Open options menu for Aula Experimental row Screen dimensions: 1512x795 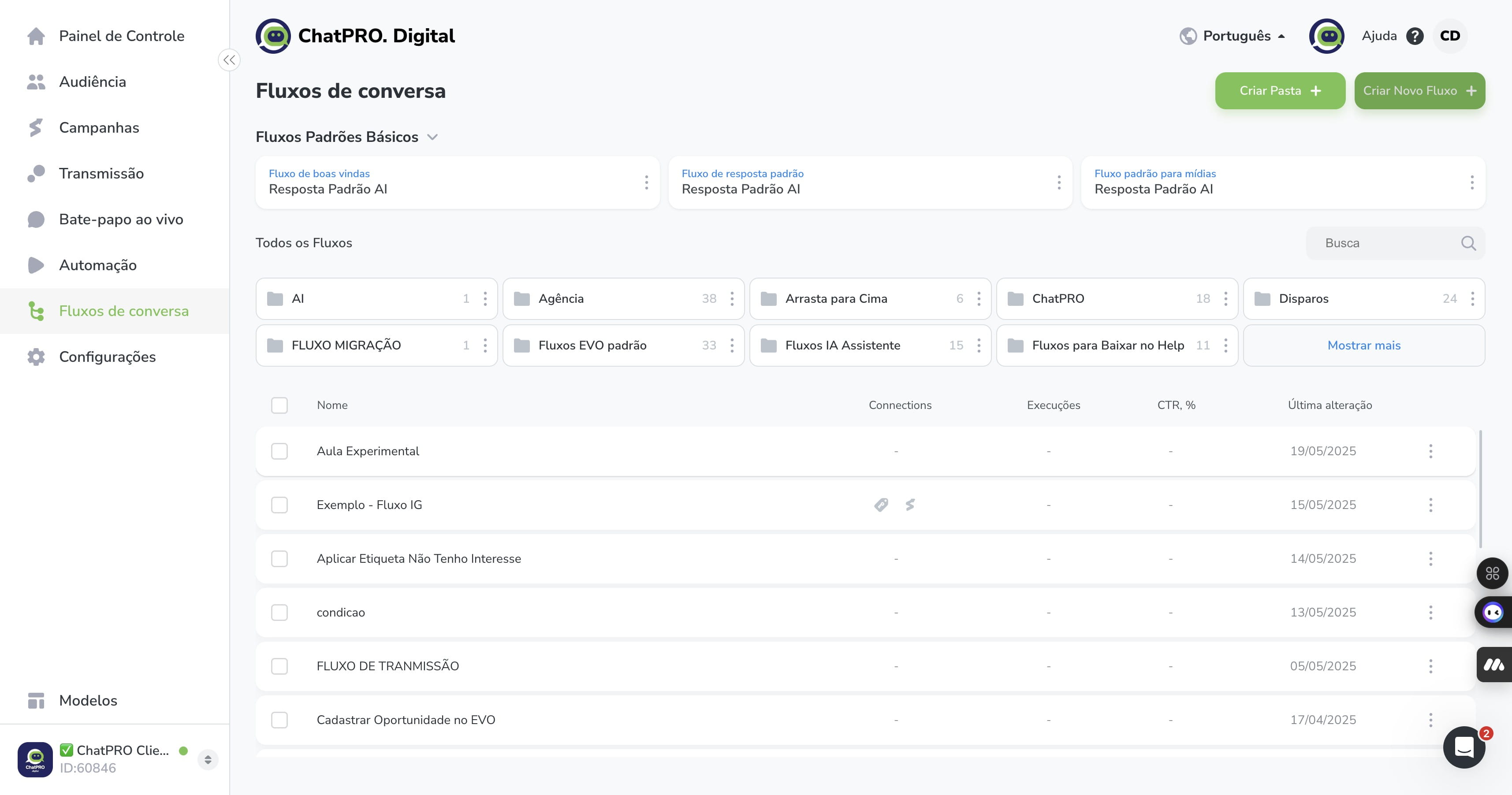tap(1430, 451)
